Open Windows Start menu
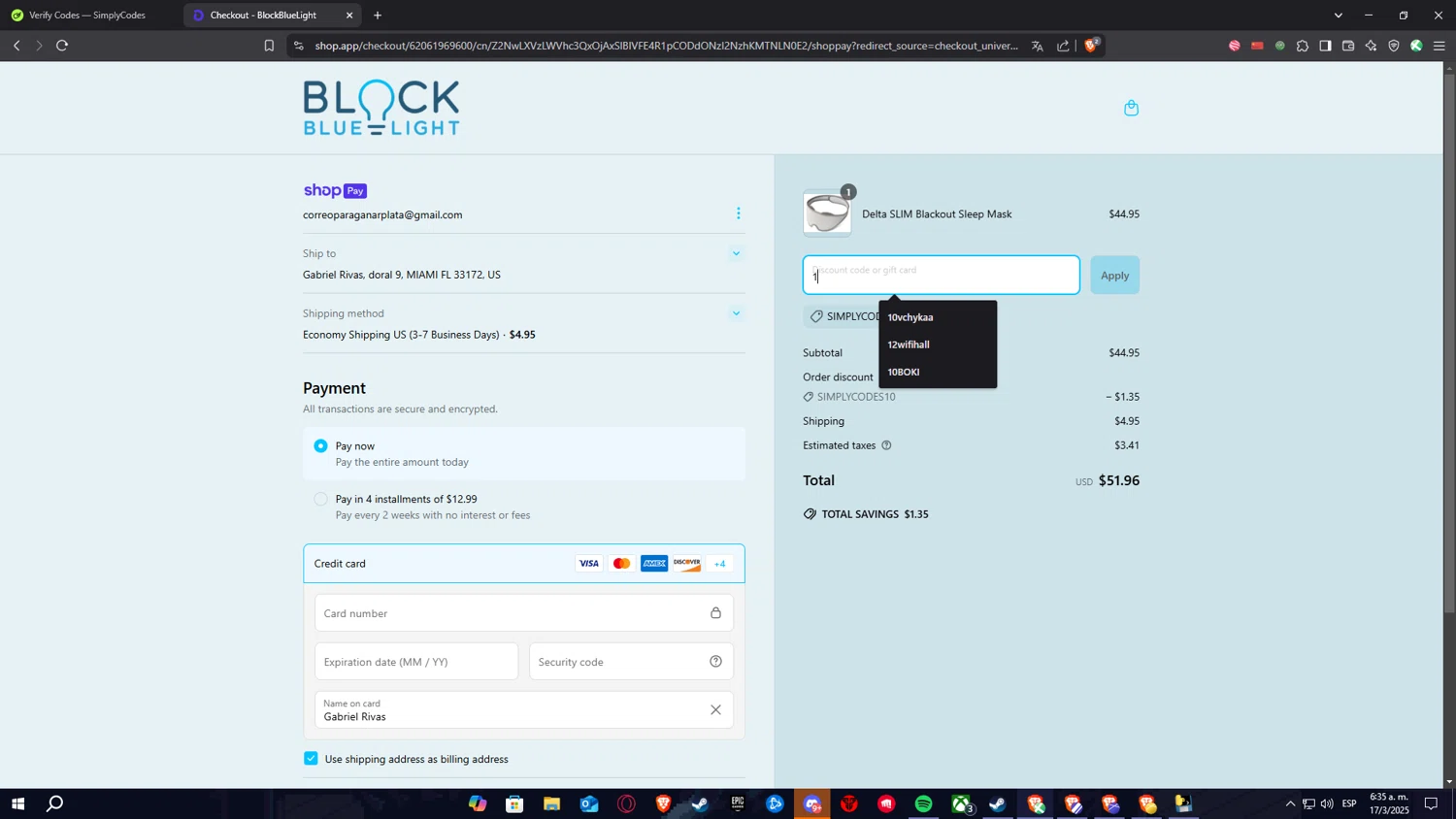 click(17, 803)
